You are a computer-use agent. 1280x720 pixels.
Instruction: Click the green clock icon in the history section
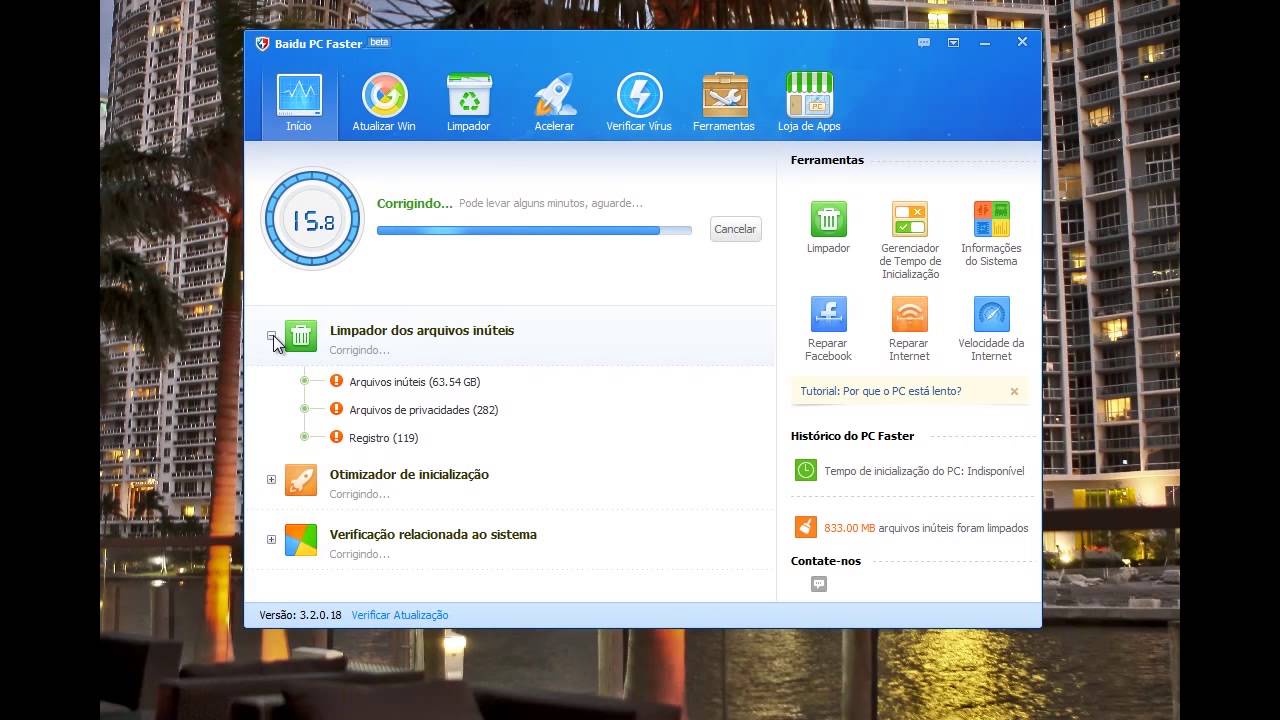point(806,470)
